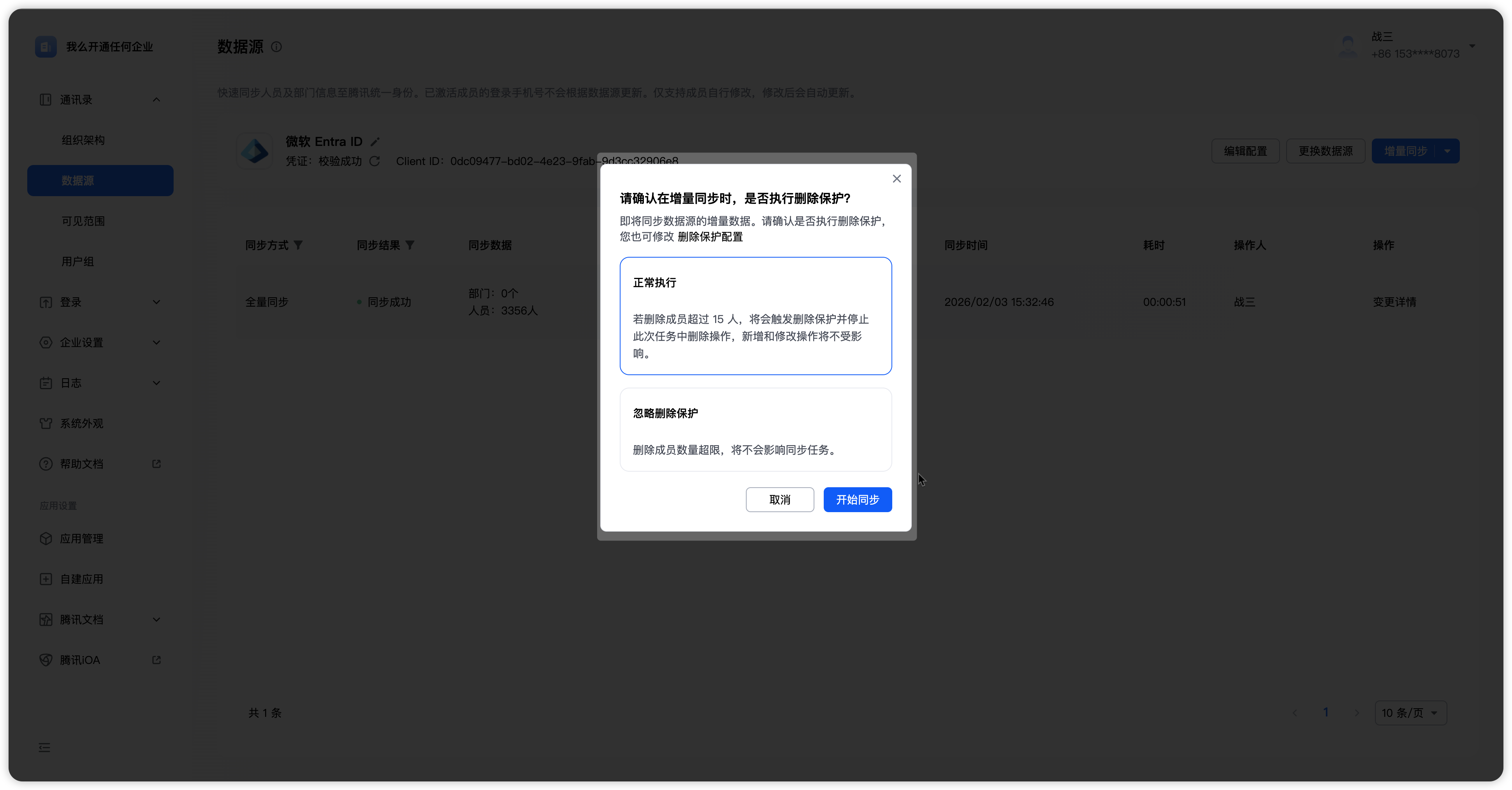Image resolution: width=1512 pixels, height=790 pixels.
Task: Select the 忽略删除保护 option card
Action: tap(755, 429)
